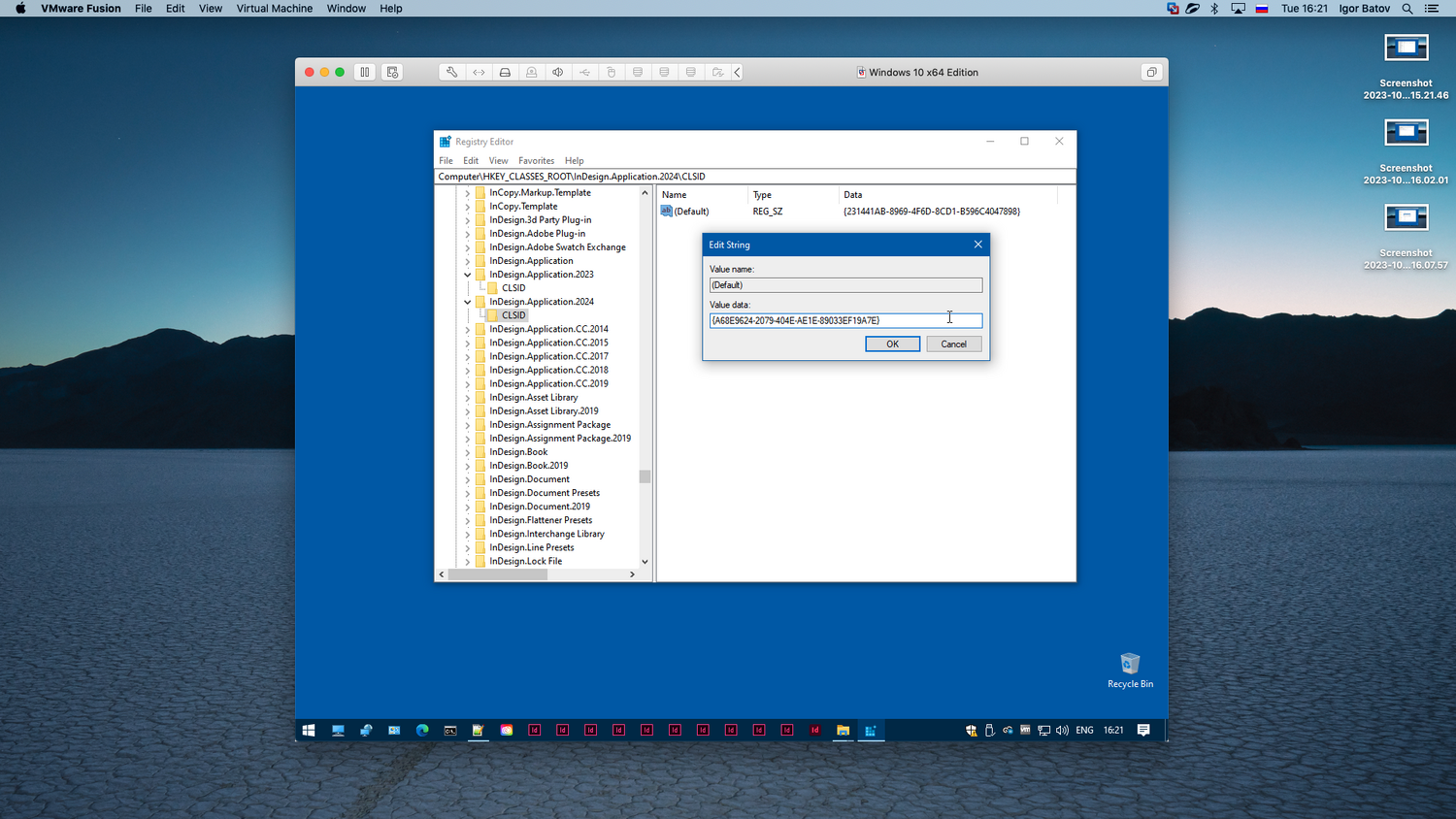The width and height of the screenshot is (1456, 819).
Task: Collapse the InDesign.Application.2024 tree node
Action: tap(467, 302)
